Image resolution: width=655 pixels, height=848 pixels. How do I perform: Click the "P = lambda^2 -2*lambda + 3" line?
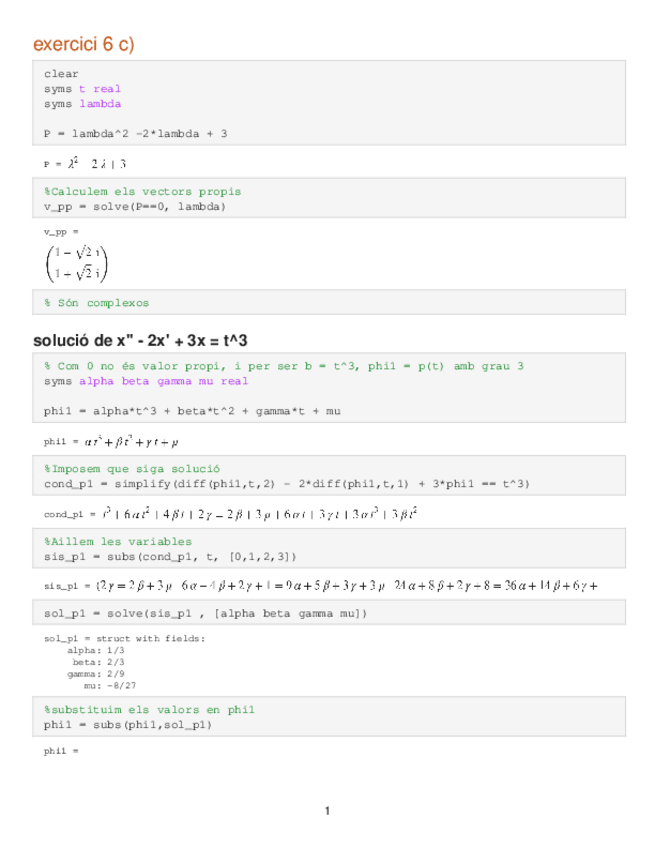[x=135, y=132]
